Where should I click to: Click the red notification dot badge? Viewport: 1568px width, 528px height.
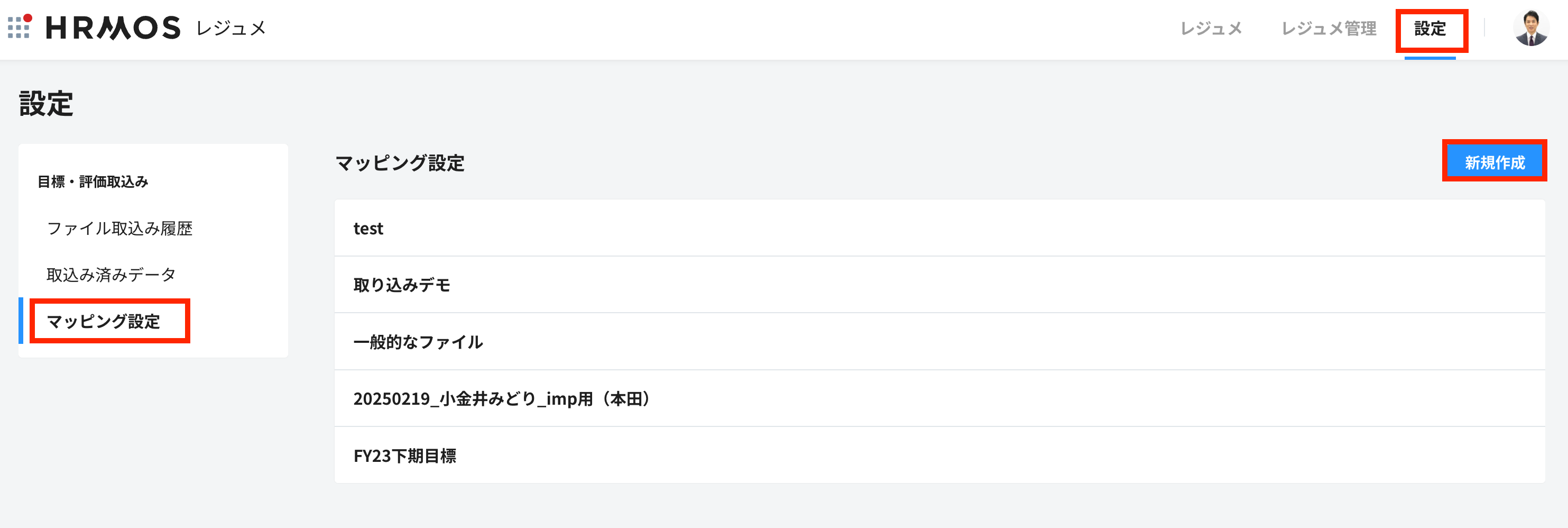pyautogui.click(x=28, y=19)
